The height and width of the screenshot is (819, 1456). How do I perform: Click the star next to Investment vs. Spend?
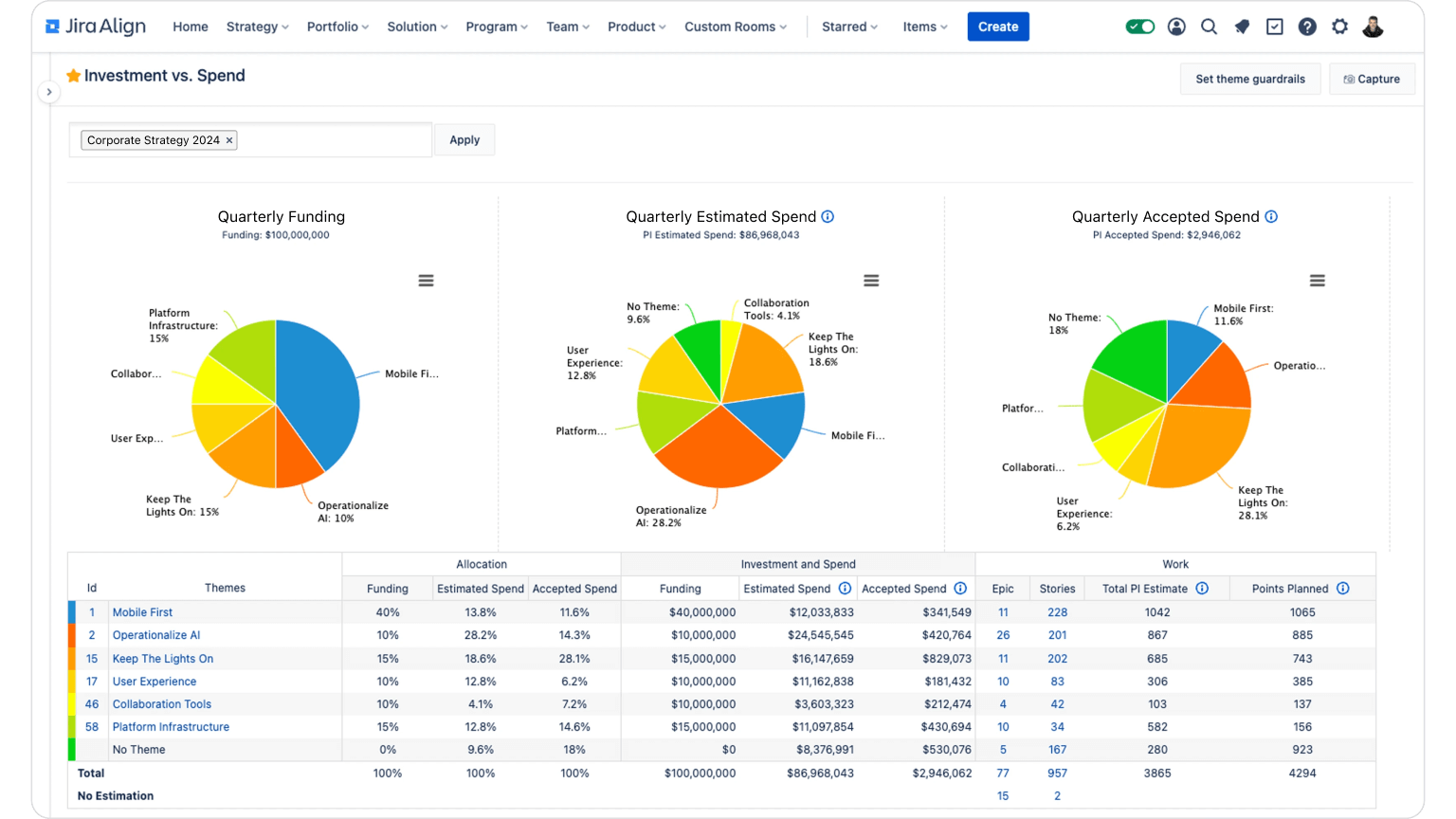click(73, 76)
